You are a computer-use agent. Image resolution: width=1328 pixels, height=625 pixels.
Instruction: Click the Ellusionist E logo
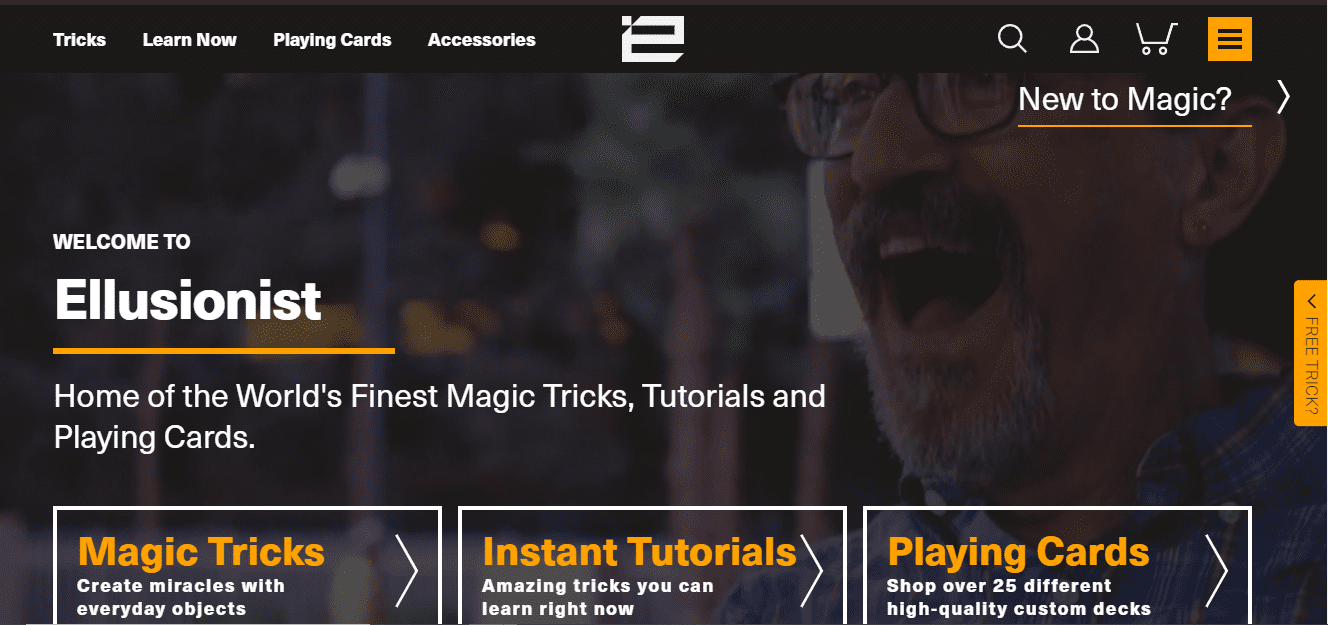(x=653, y=39)
